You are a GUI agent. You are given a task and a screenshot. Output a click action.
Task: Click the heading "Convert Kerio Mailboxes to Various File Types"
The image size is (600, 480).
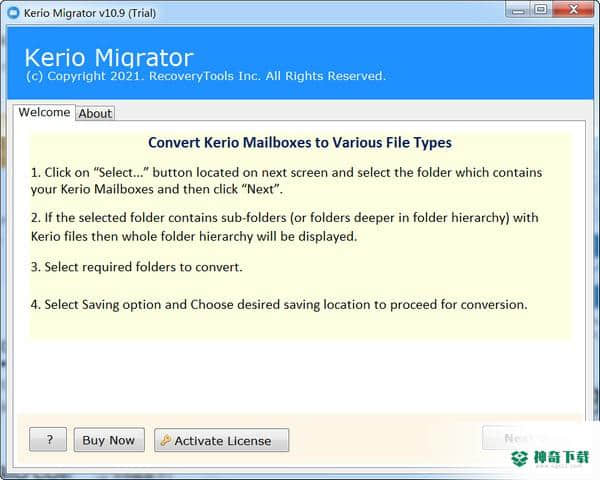point(300,142)
